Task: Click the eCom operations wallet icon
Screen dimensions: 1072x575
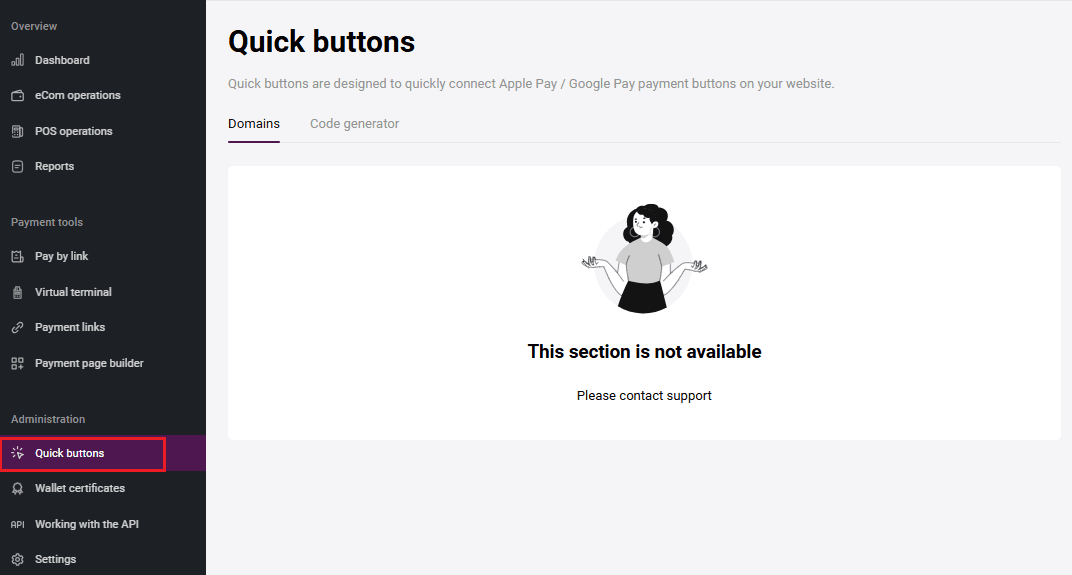Action: tap(17, 96)
